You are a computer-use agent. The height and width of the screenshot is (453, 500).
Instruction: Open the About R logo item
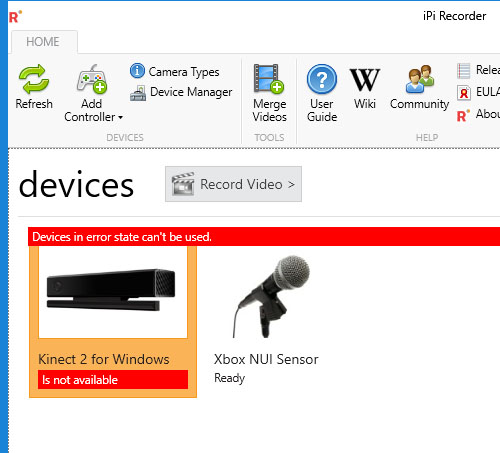click(463, 115)
